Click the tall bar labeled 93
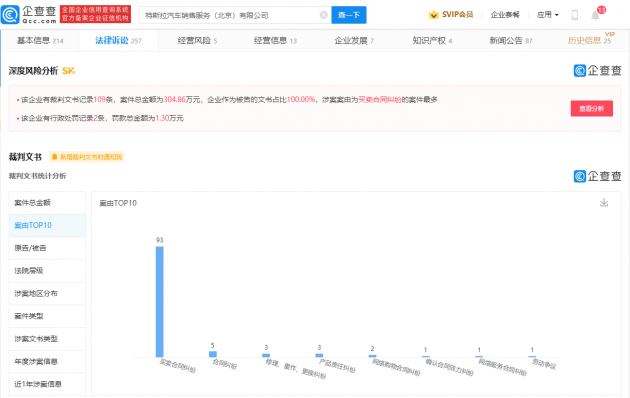The image size is (630, 398). point(160,302)
